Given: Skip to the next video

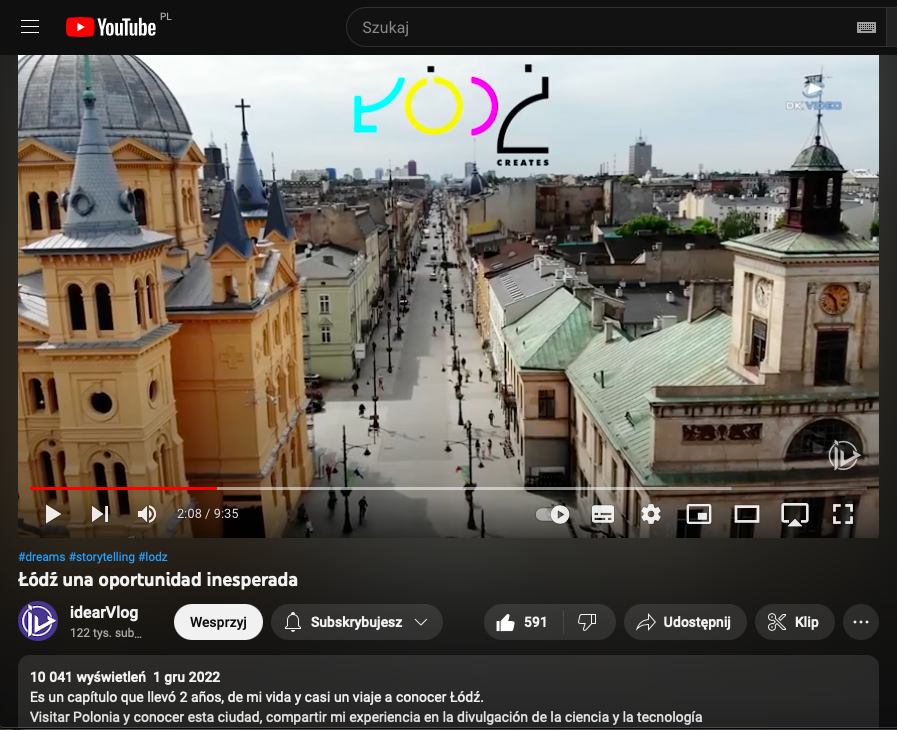Looking at the screenshot, I should pos(100,514).
